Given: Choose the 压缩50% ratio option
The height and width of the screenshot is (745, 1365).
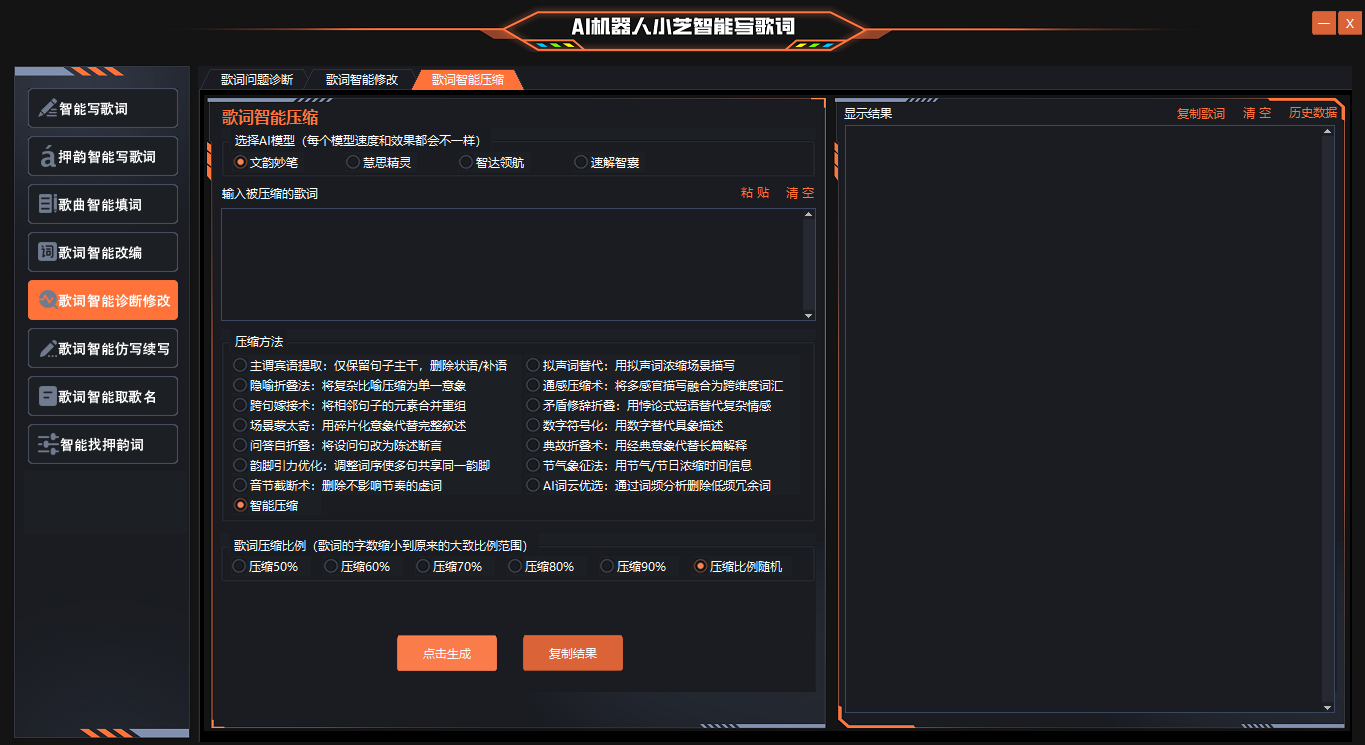Looking at the screenshot, I should [239, 566].
